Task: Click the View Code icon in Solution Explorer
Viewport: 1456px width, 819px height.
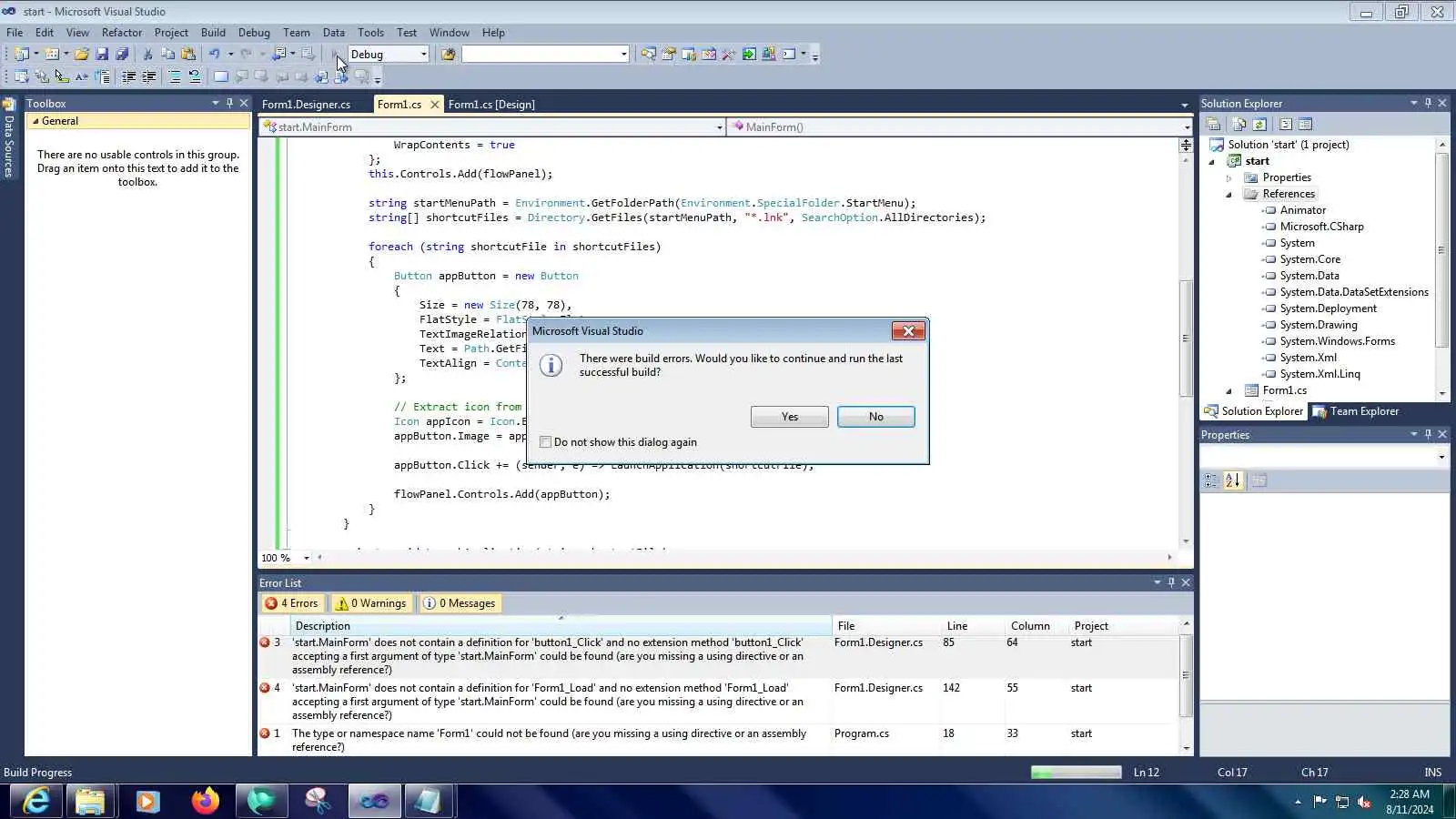Action: (1286, 125)
